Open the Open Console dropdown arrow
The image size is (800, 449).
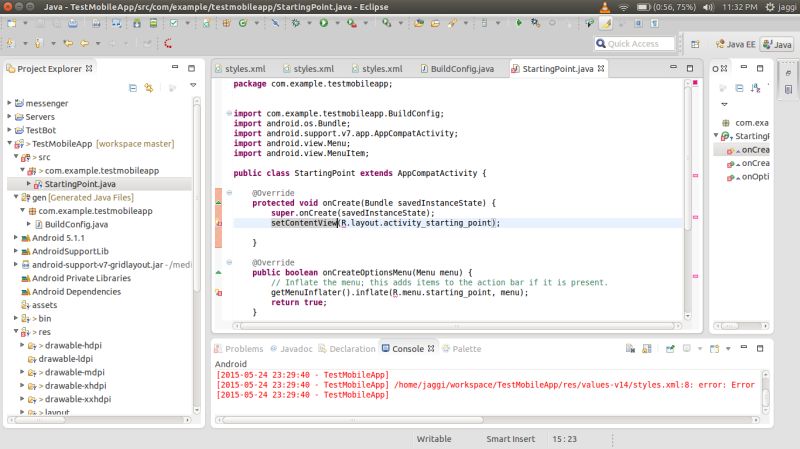click(728, 348)
